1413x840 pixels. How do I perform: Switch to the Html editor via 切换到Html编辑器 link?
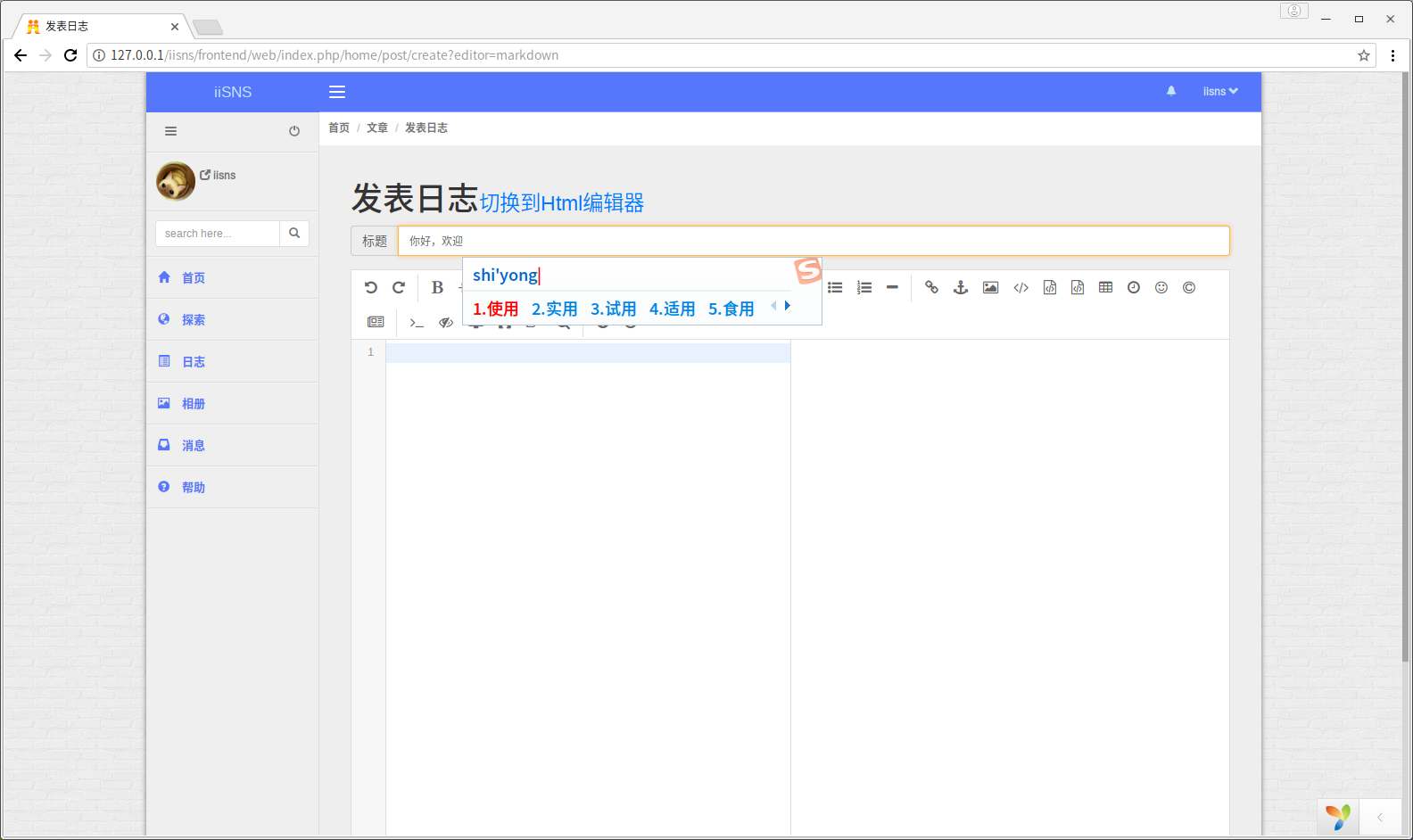(562, 203)
